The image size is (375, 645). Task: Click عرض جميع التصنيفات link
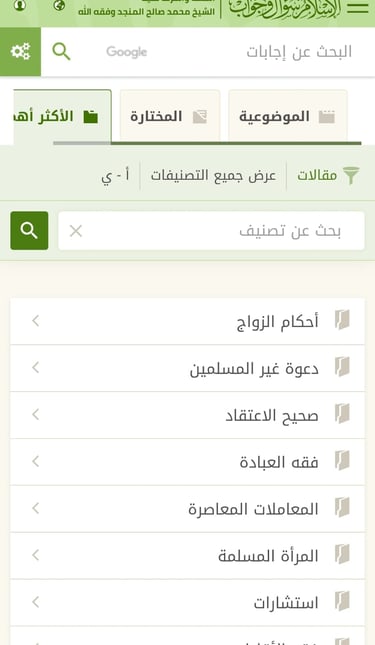[x=213, y=176]
